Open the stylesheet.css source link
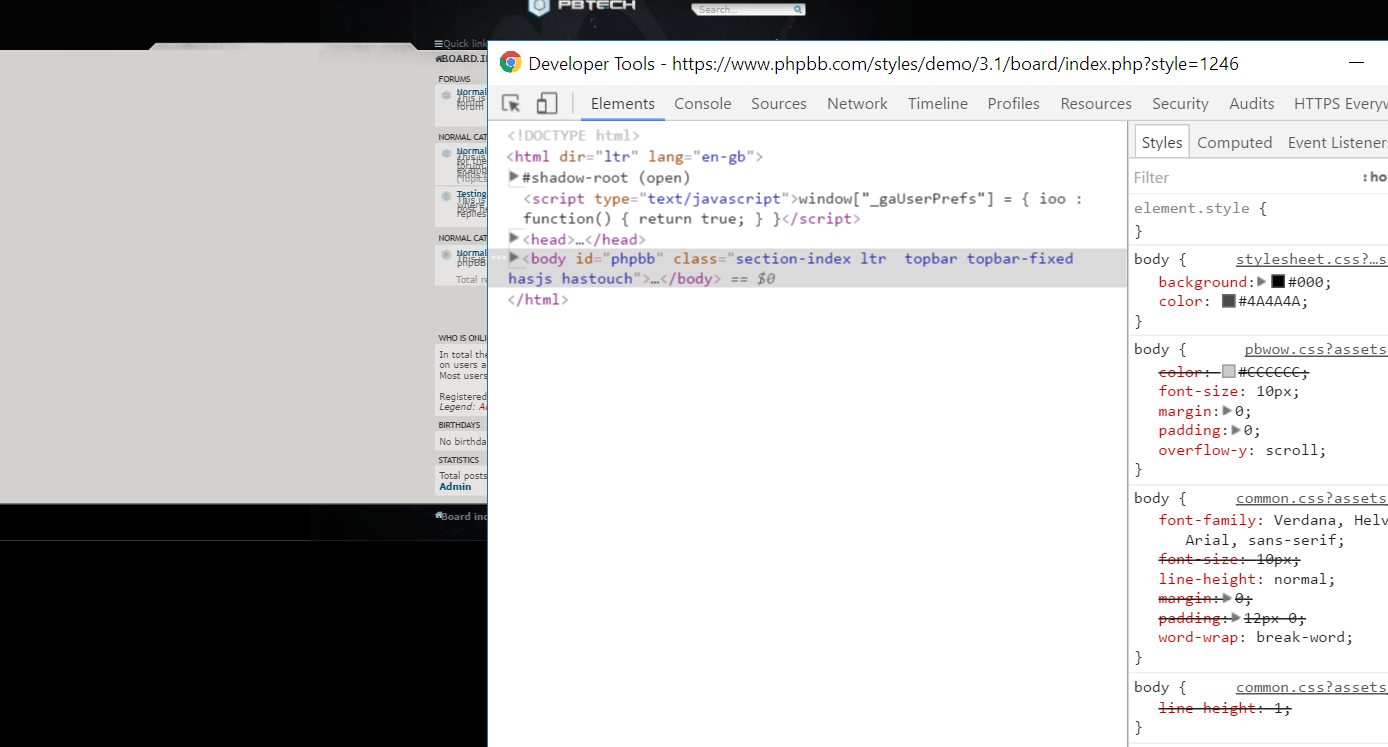Screen dimensions: 1388x747 coord(1311,259)
